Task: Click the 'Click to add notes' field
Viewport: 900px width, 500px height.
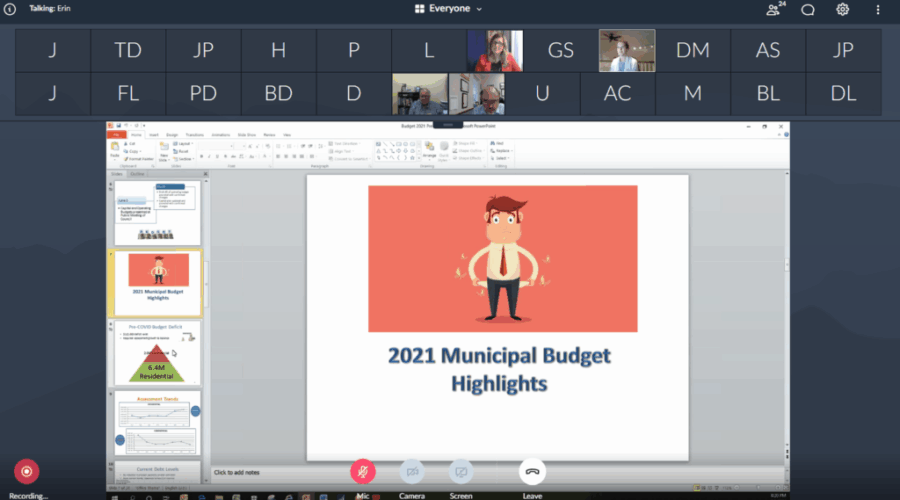Action: tap(237, 470)
